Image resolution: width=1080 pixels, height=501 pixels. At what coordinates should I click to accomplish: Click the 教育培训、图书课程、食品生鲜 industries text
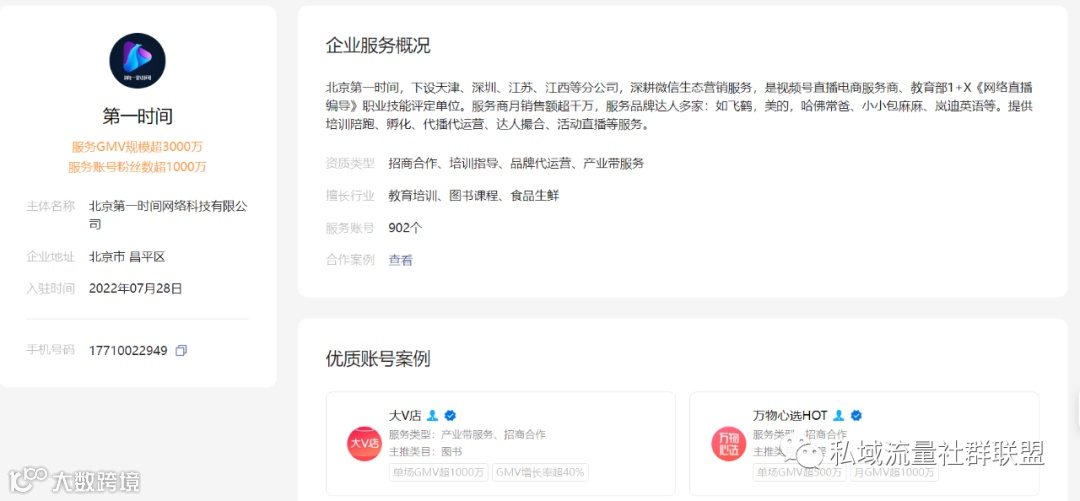[473, 196]
